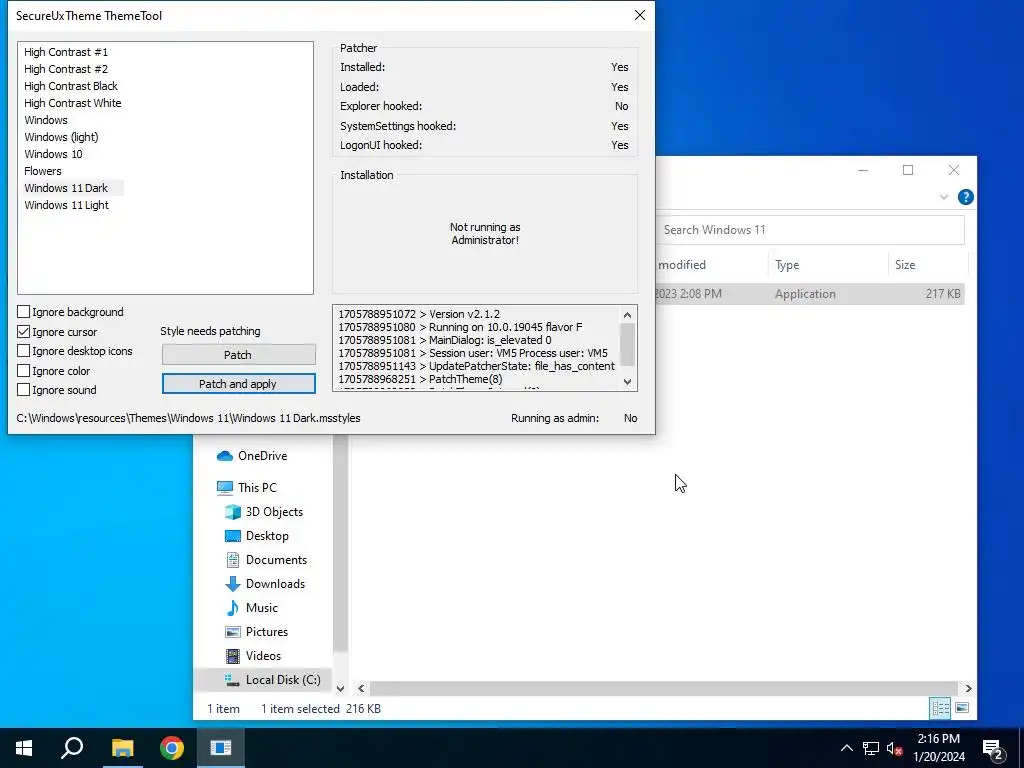Open OneDrive in Explorer sidebar
1024x768 pixels.
(262, 456)
